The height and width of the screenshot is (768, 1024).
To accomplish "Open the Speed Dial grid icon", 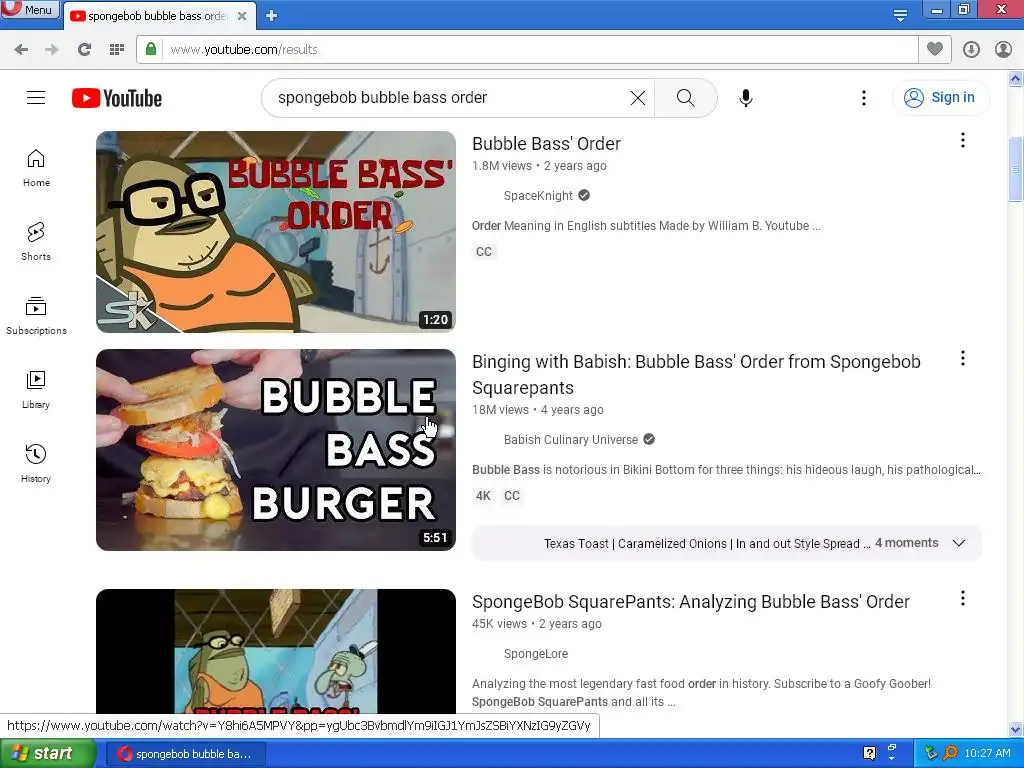I will coord(117,50).
